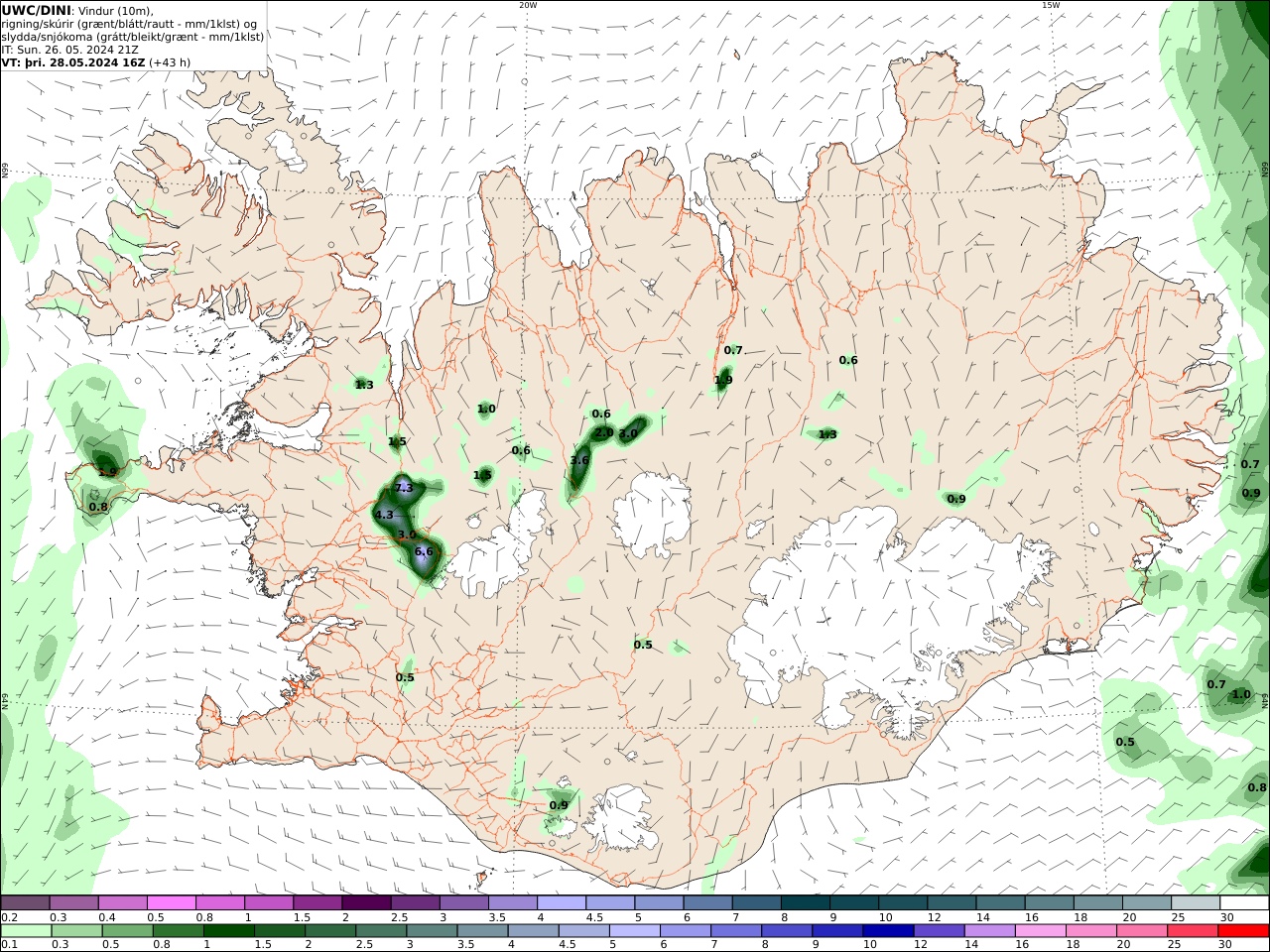Click the 7.3 precipitation value on the map
1270x952 pixels.
[x=404, y=488]
